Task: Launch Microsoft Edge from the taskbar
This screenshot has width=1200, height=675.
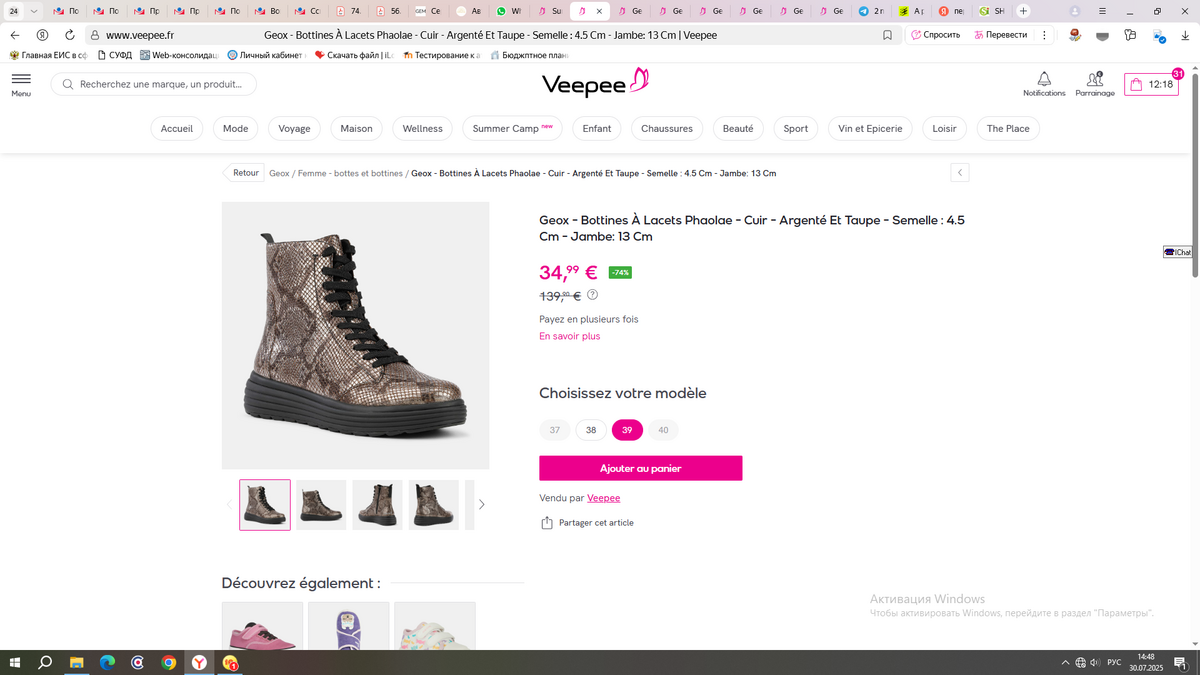Action: [107, 662]
